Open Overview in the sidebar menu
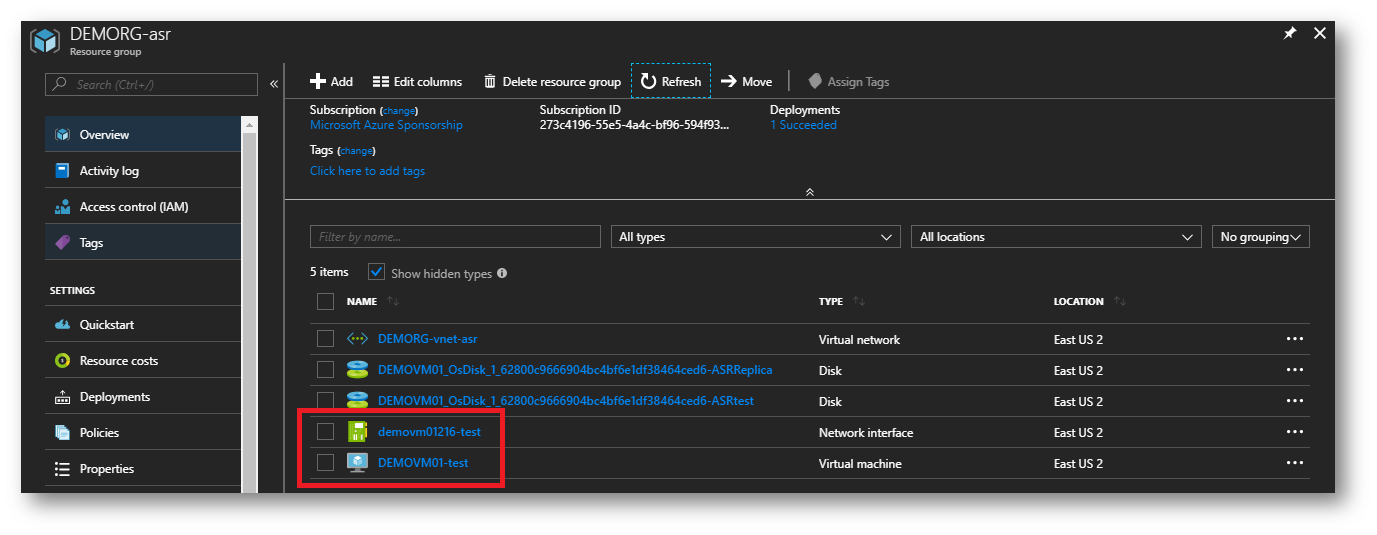Viewport: 1377px width, 535px height. [143, 135]
